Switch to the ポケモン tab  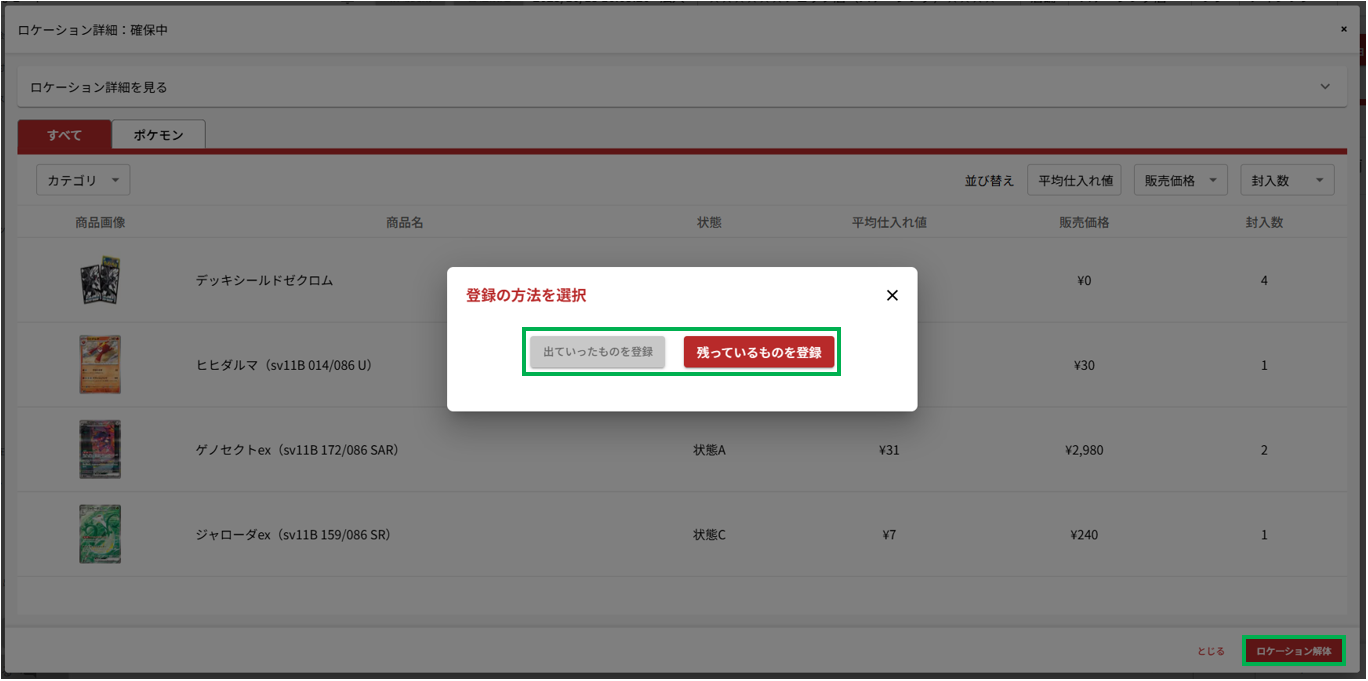(158, 135)
